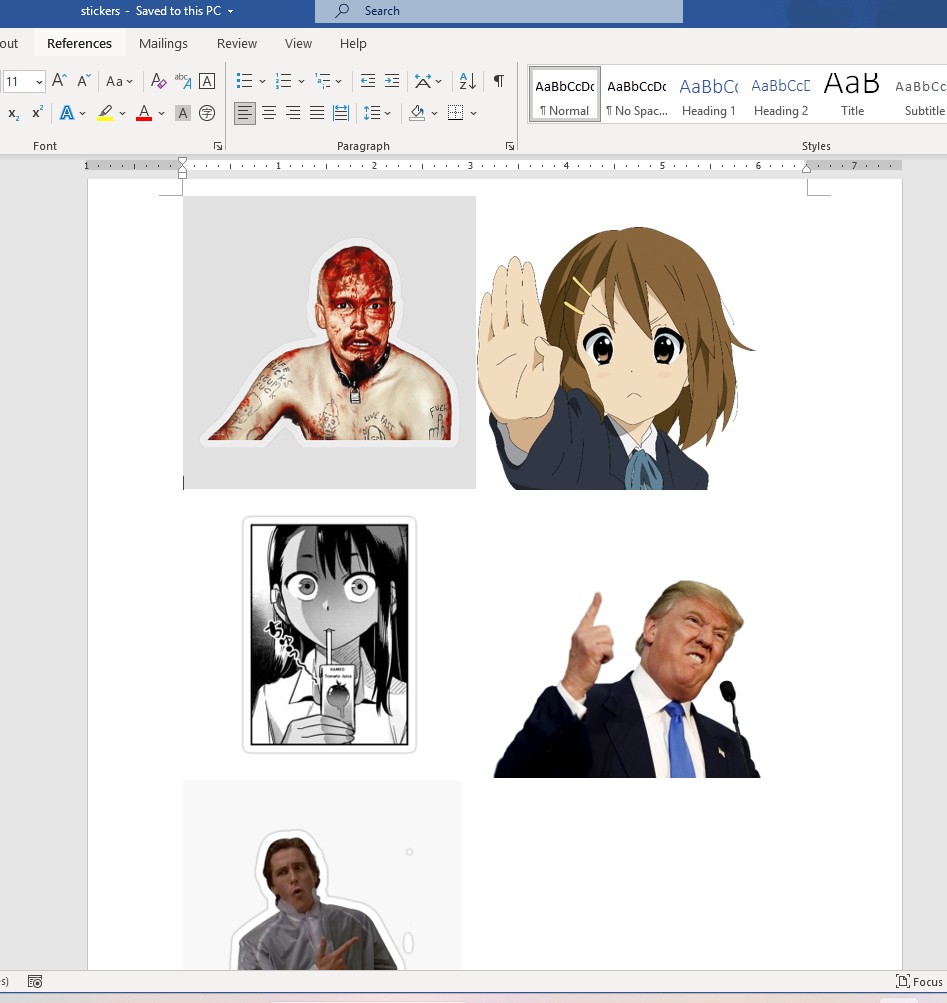Open the View tab

(298, 43)
